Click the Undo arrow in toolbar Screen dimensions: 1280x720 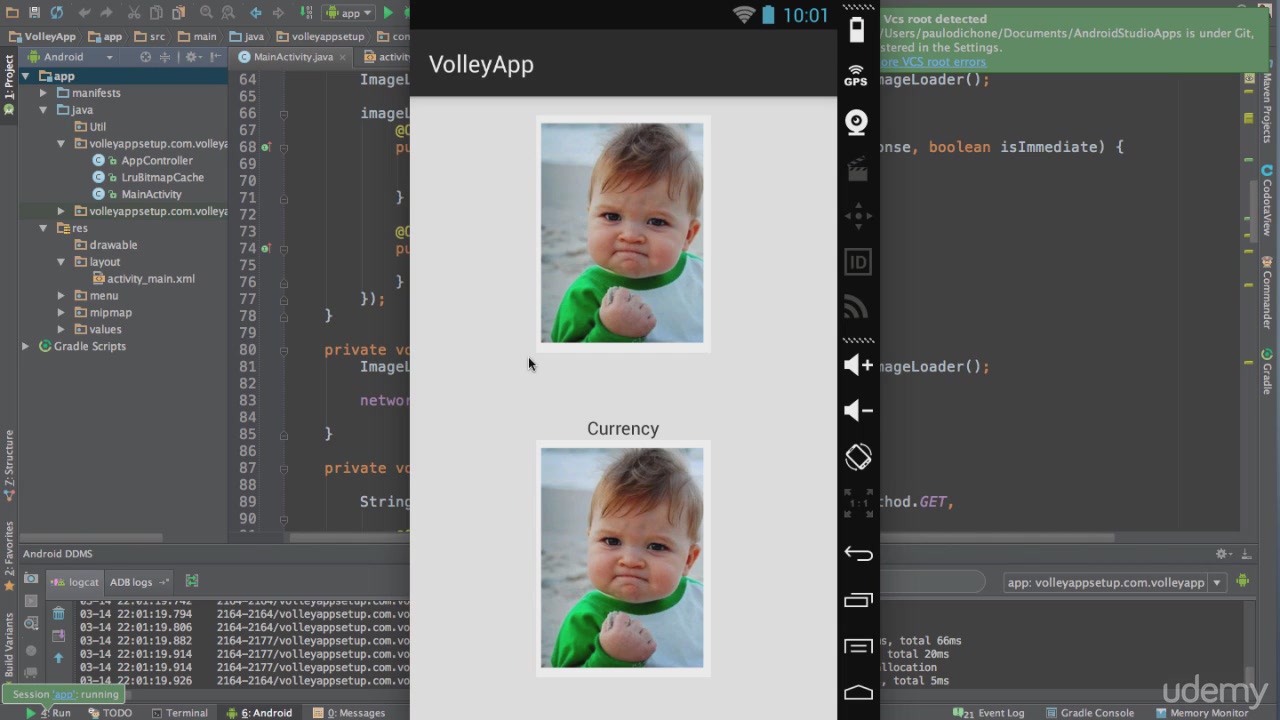pos(85,13)
